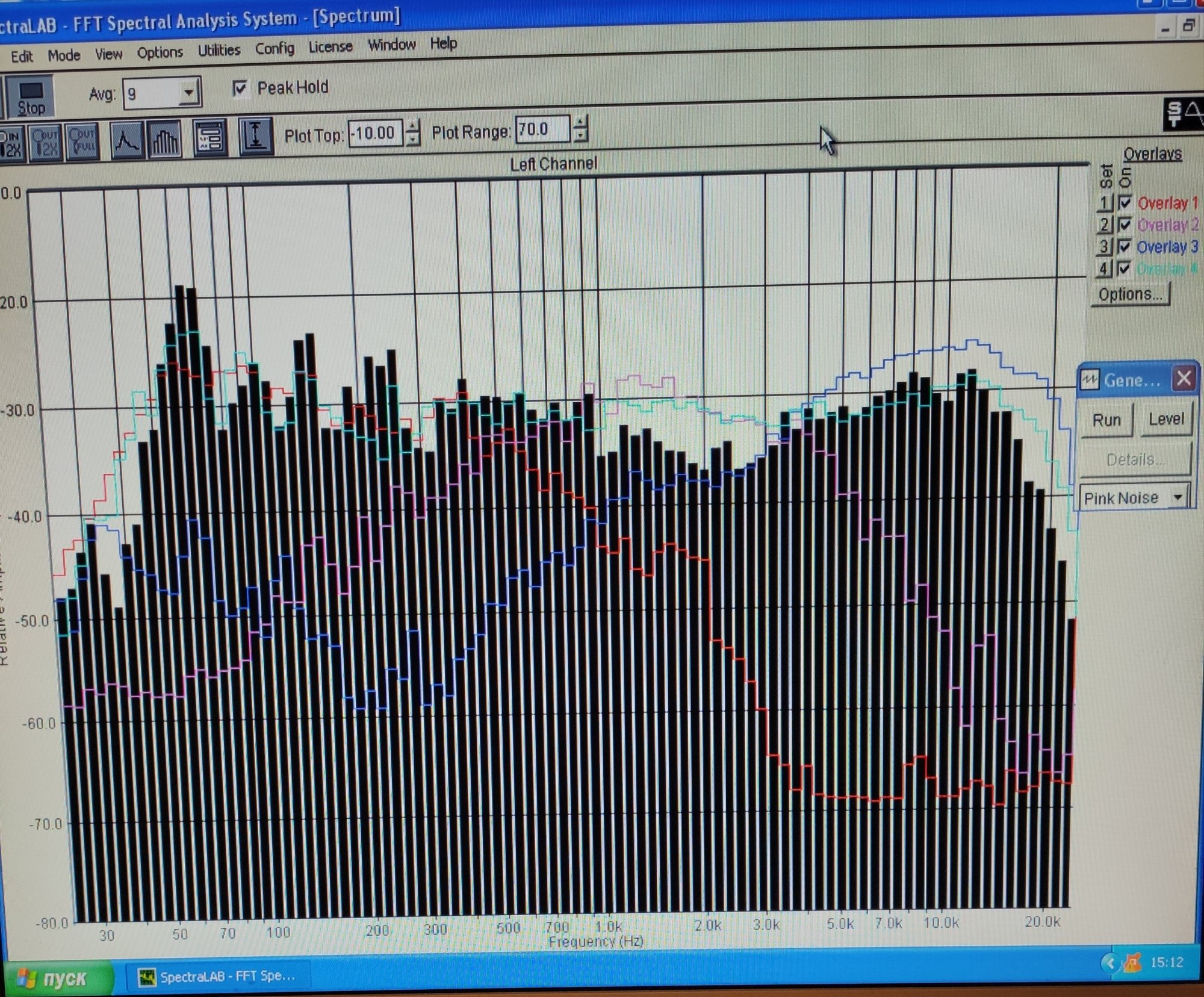1204x997 pixels.
Task: Open the Utilities menu
Action: pyautogui.click(x=219, y=51)
